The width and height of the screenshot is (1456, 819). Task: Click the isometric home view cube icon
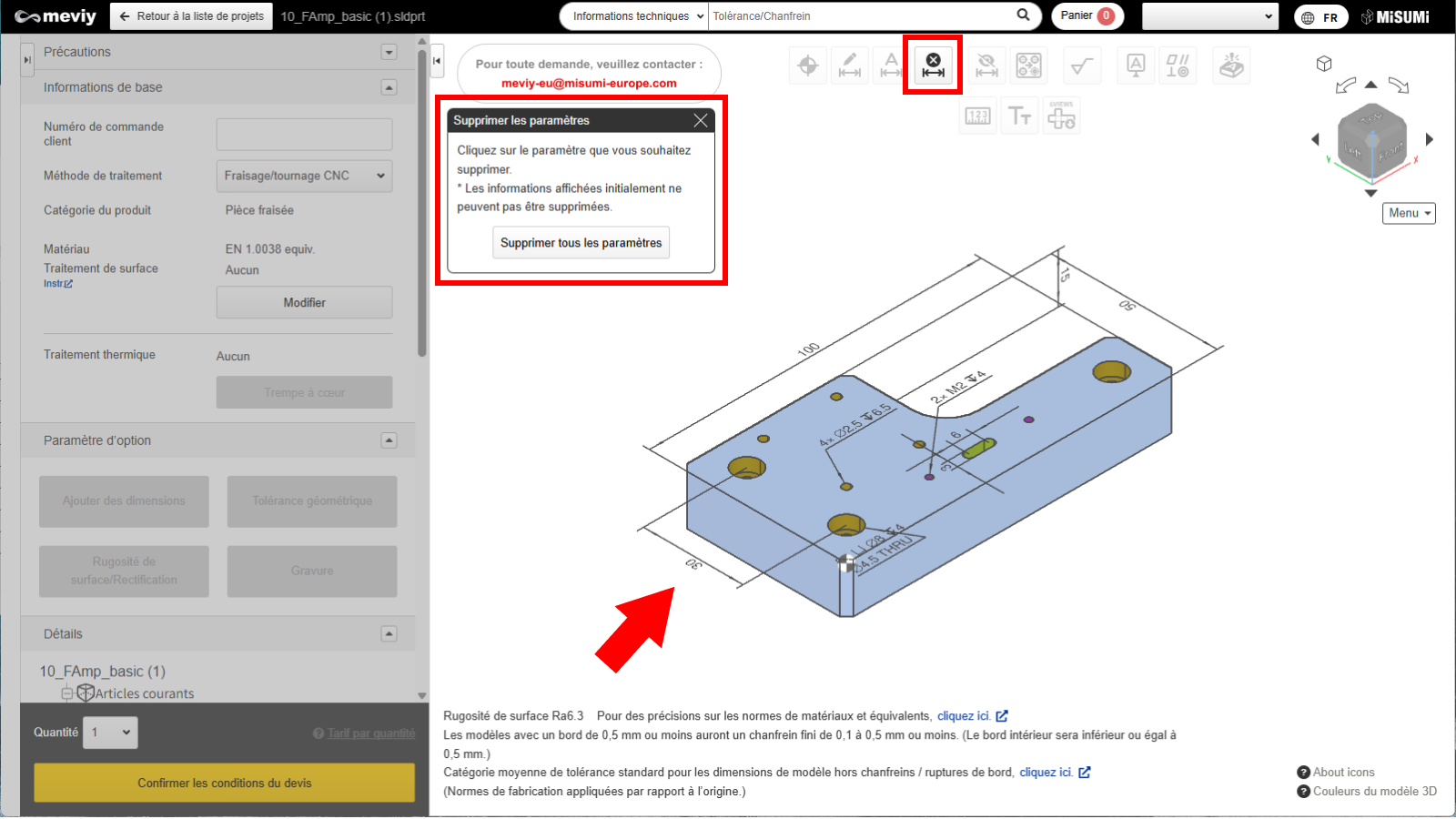pyautogui.click(x=1324, y=64)
